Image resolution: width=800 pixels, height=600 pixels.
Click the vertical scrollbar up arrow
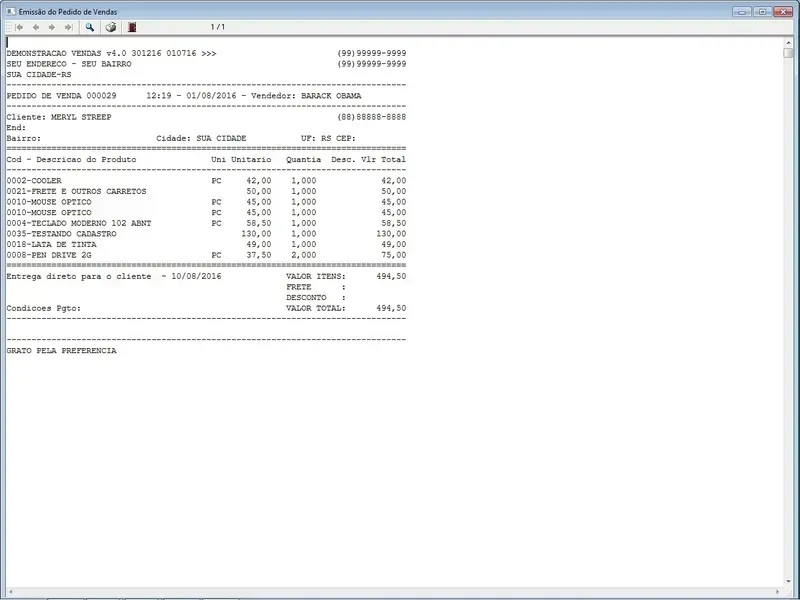pos(789,44)
